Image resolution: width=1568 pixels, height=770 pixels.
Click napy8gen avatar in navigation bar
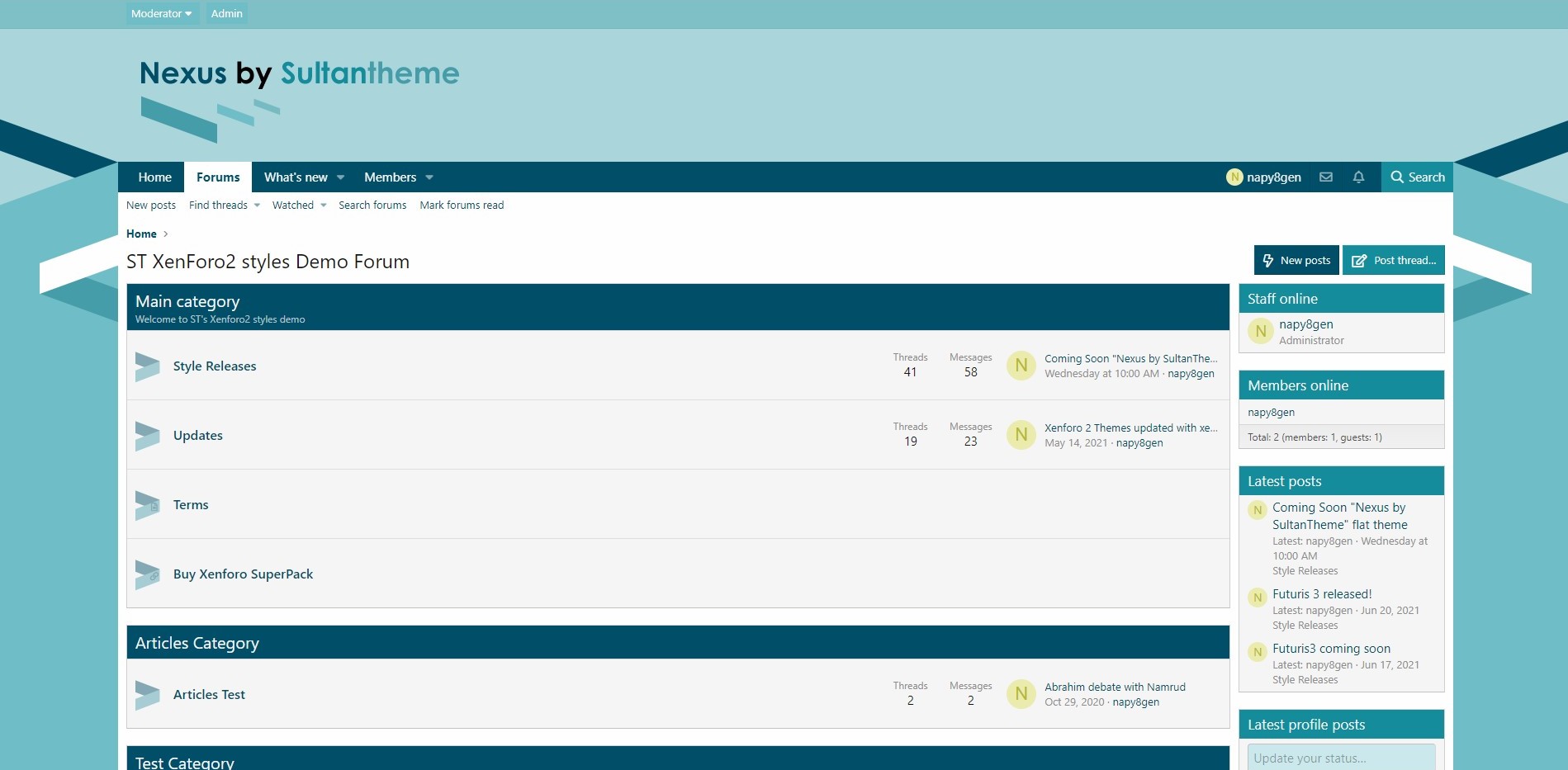click(x=1234, y=177)
